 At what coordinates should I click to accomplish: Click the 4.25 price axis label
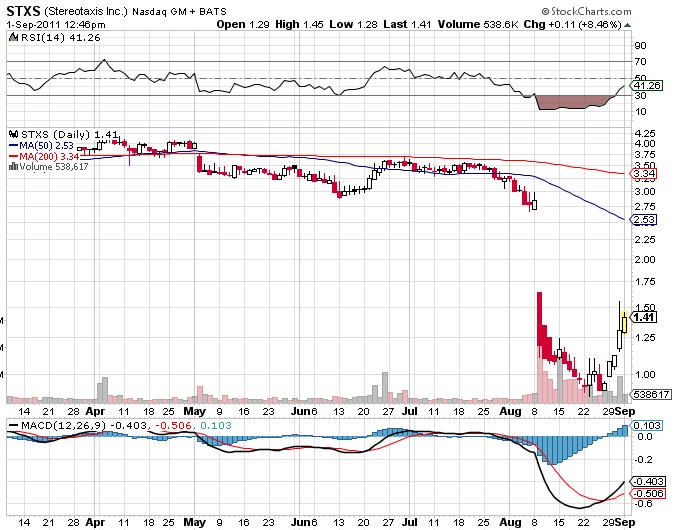coord(645,133)
